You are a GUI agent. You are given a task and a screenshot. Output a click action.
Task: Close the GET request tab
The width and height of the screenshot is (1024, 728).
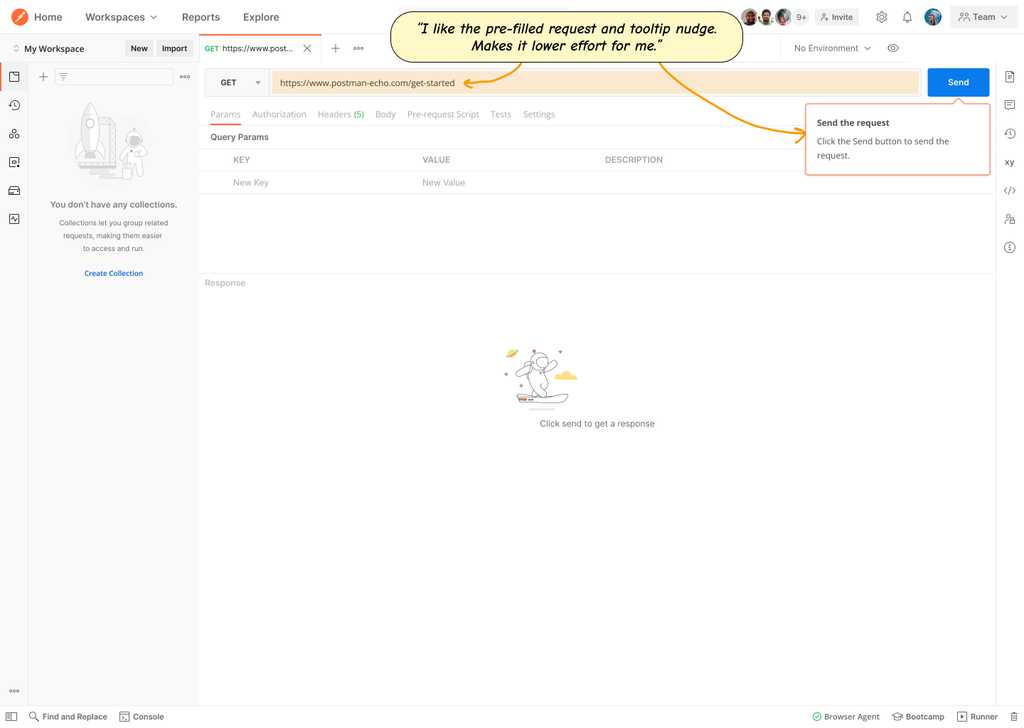307,48
